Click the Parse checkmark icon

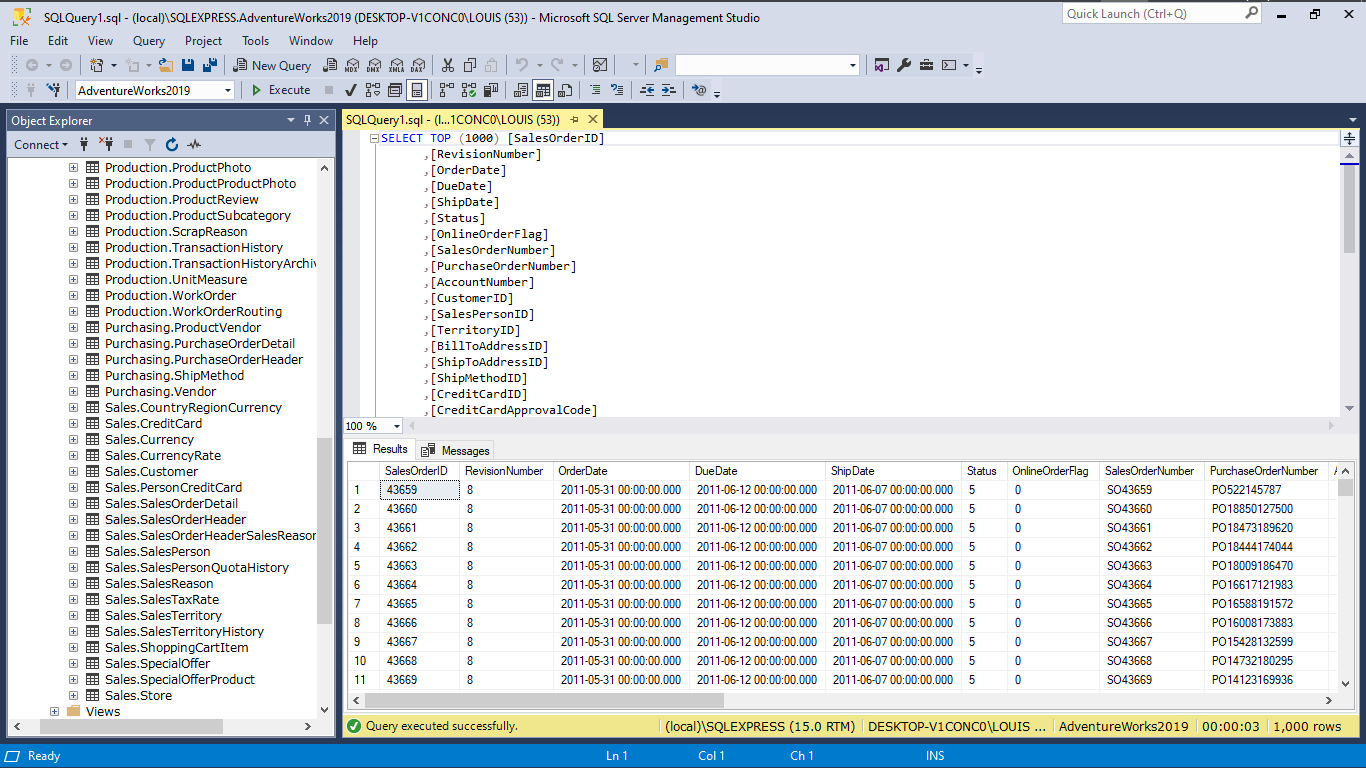pyautogui.click(x=351, y=90)
